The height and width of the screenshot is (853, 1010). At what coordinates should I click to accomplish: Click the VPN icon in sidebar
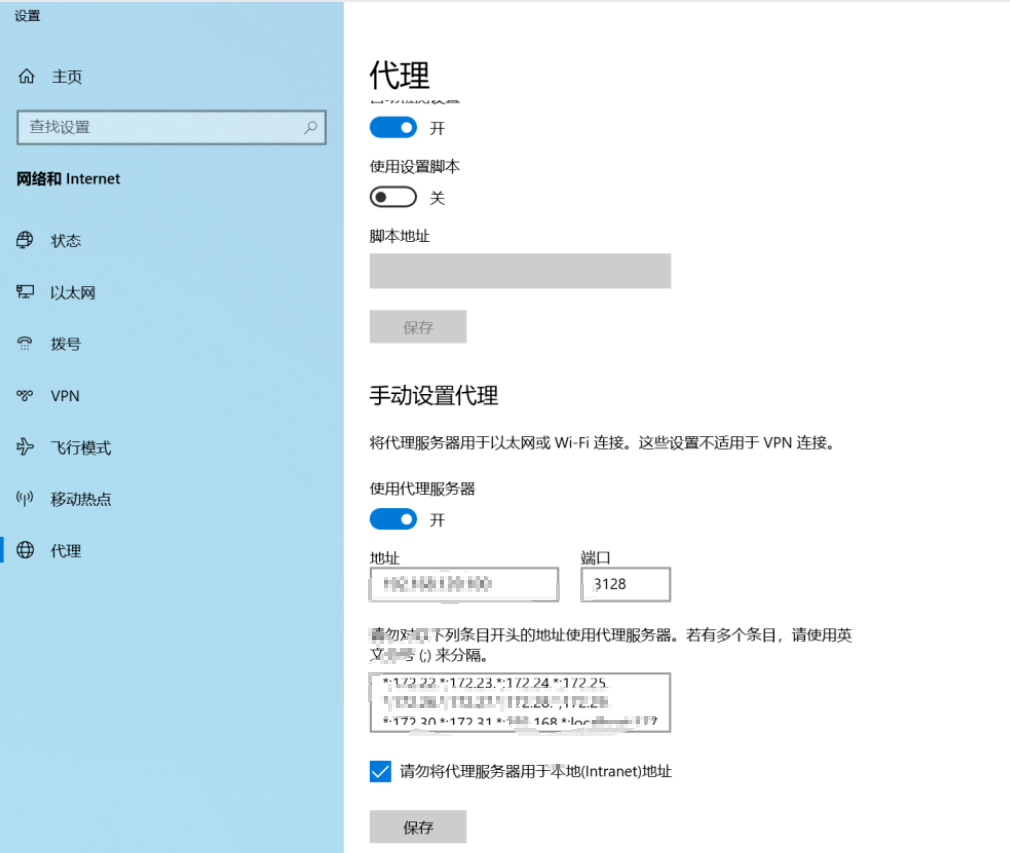coord(24,395)
